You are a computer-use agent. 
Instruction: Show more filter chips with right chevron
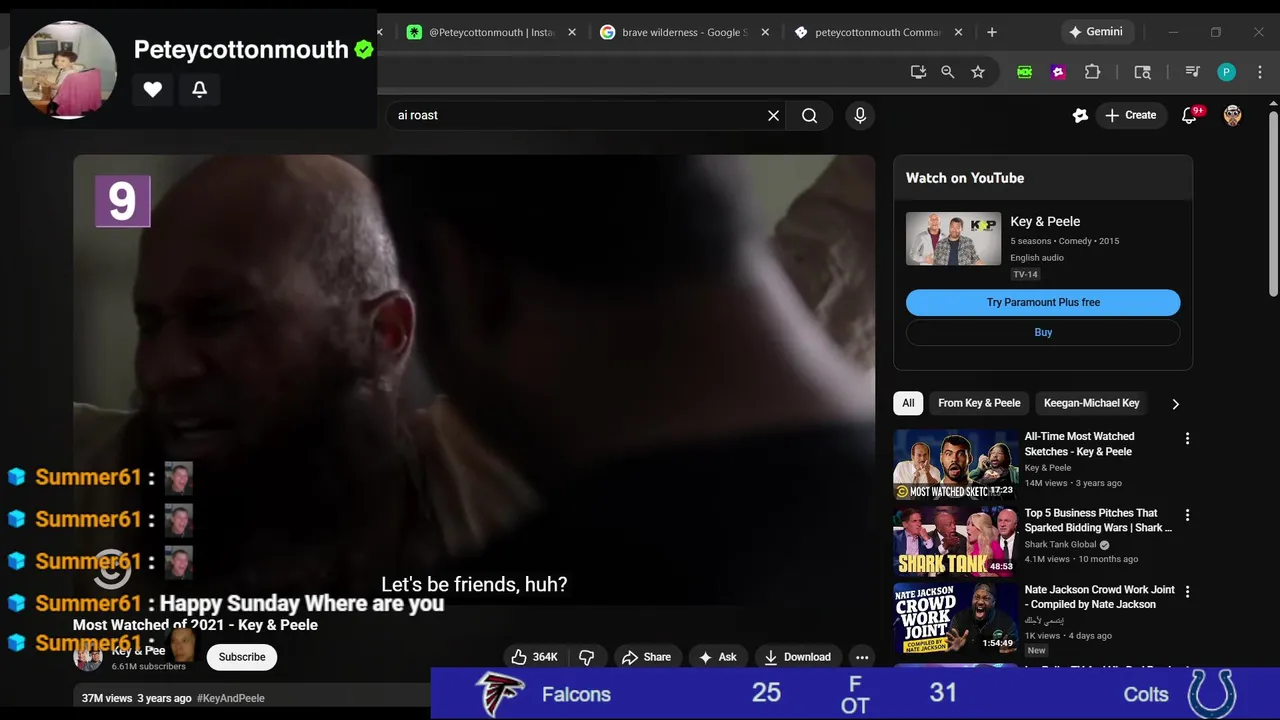tap(1175, 404)
